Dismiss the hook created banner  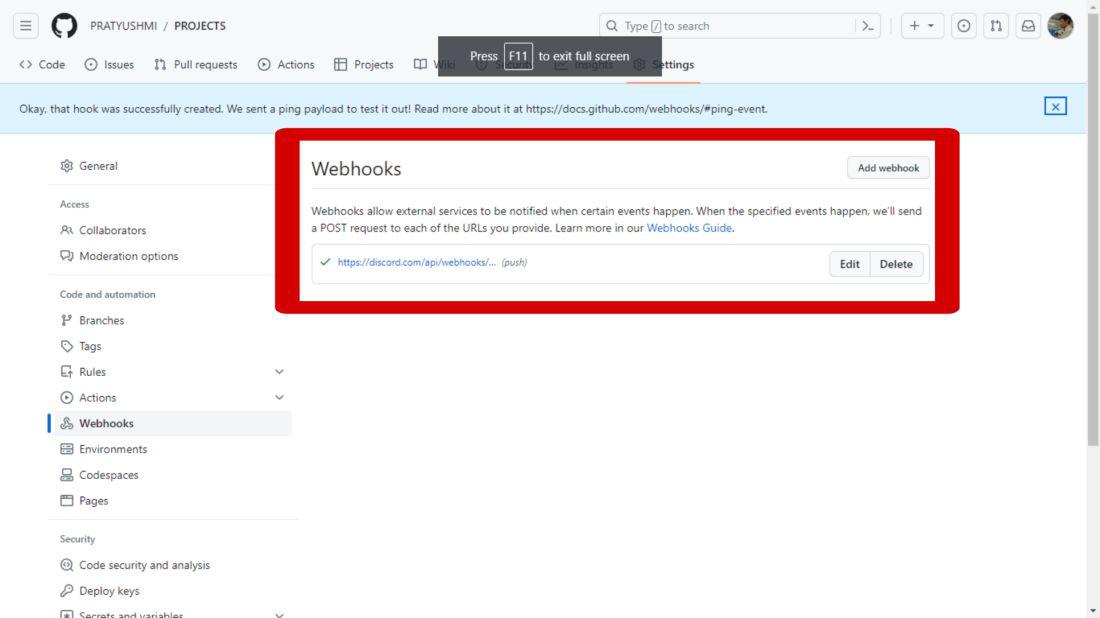[x=1055, y=107]
